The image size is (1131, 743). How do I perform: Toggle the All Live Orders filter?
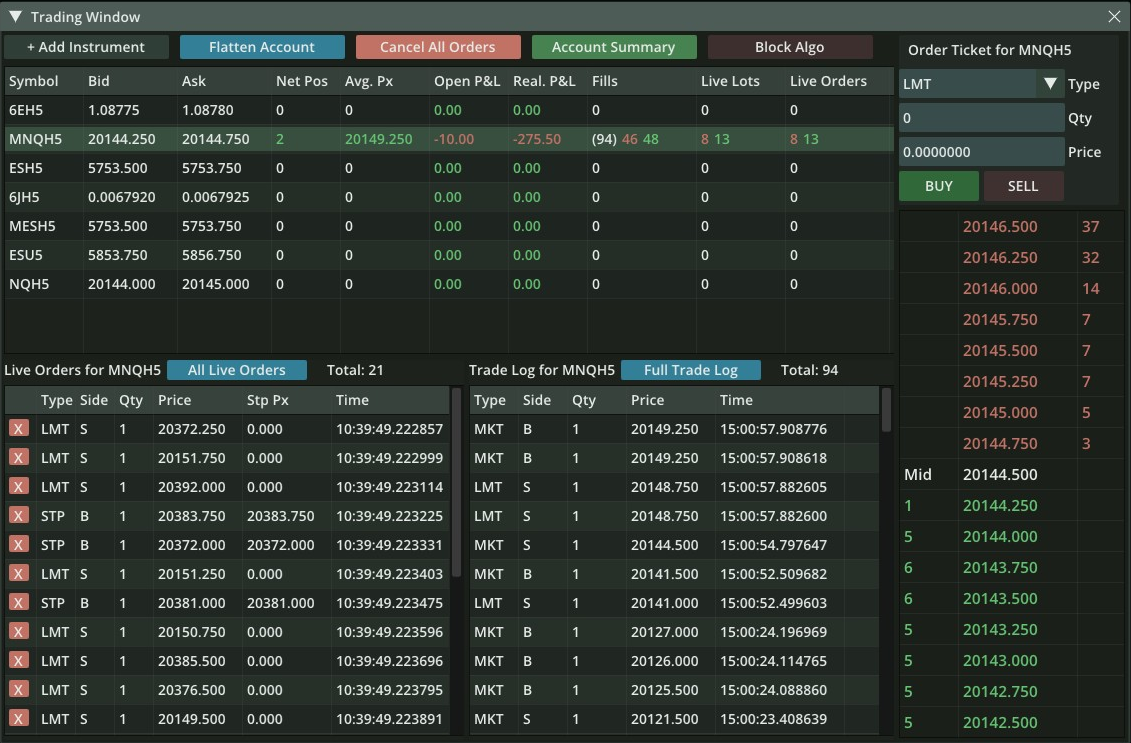coord(237,369)
